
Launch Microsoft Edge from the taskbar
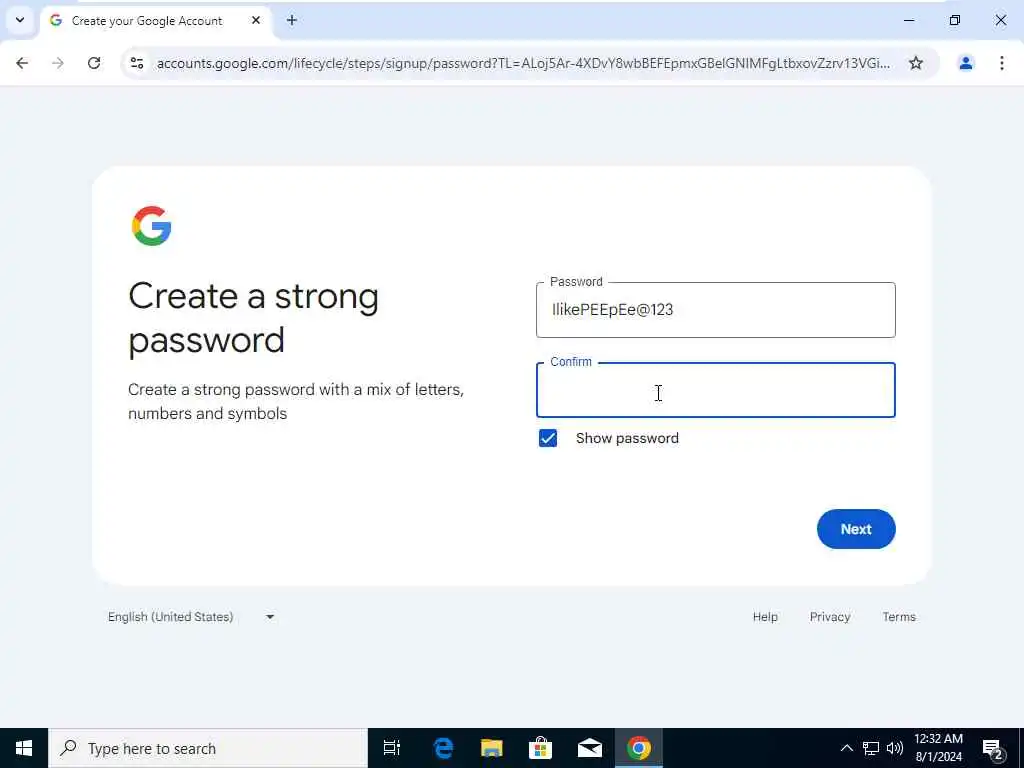coord(443,748)
